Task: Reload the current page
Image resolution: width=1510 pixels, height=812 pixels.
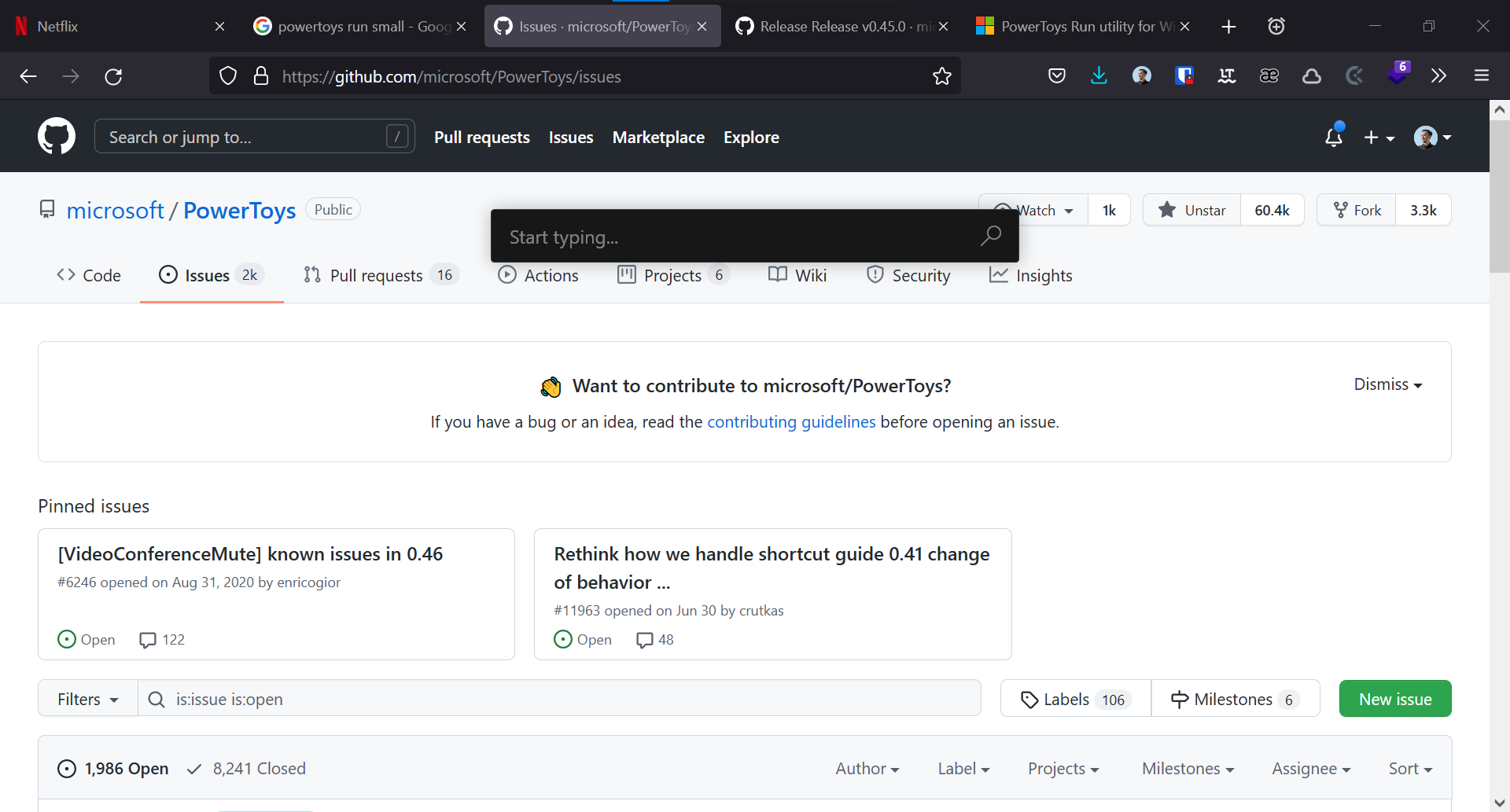Action: tap(113, 76)
